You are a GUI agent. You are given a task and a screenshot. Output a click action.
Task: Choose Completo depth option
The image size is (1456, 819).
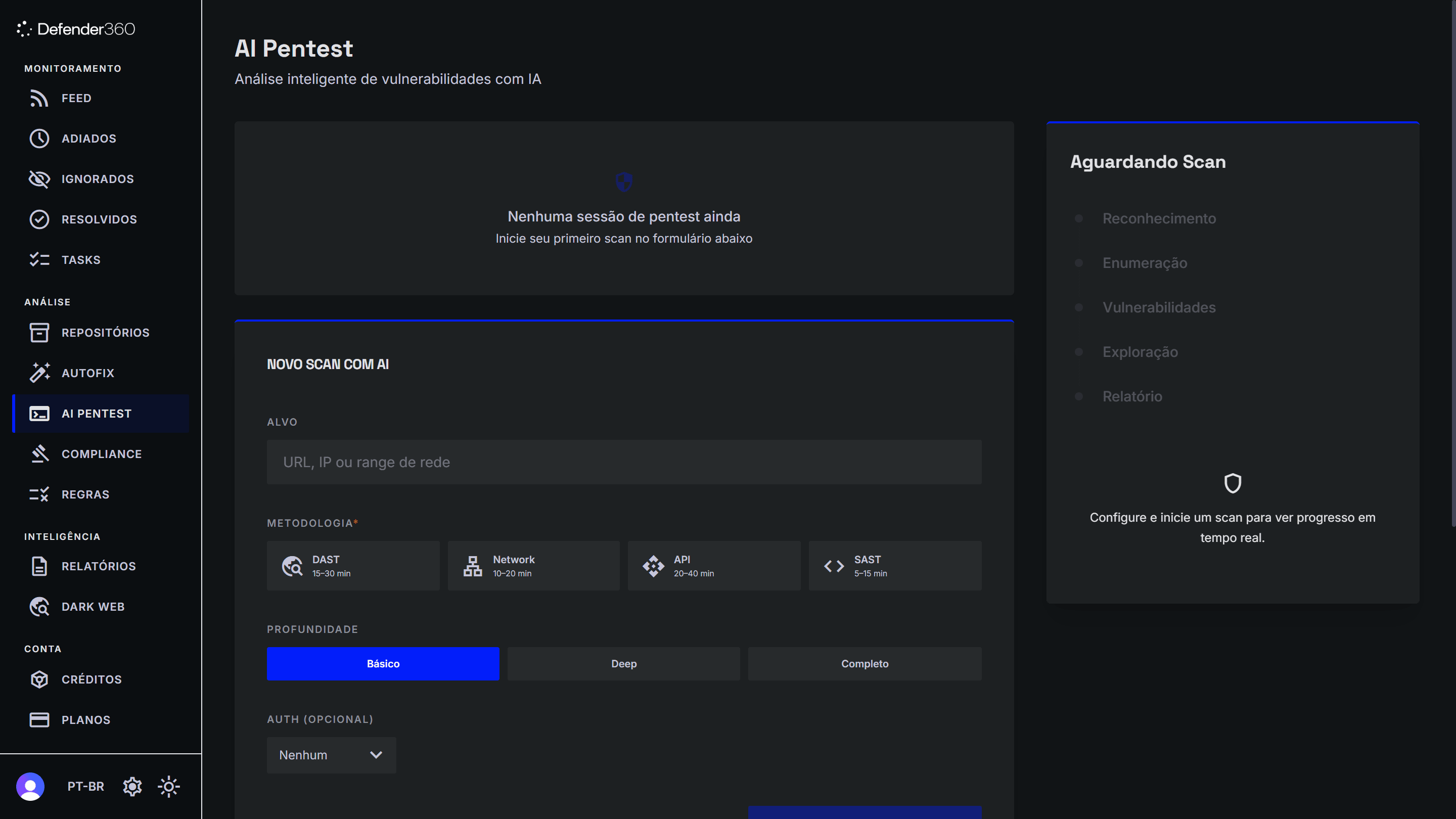pyautogui.click(x=865, y=664)
